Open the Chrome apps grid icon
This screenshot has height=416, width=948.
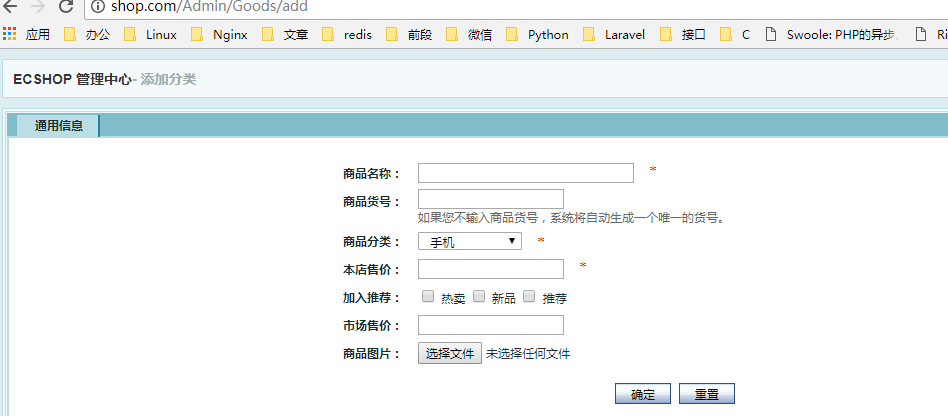[10, 34]
